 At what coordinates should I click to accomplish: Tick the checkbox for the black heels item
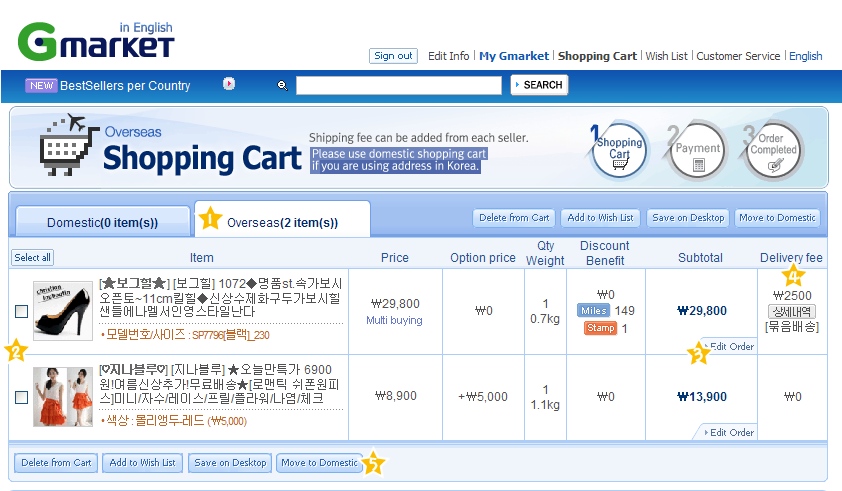21,311
